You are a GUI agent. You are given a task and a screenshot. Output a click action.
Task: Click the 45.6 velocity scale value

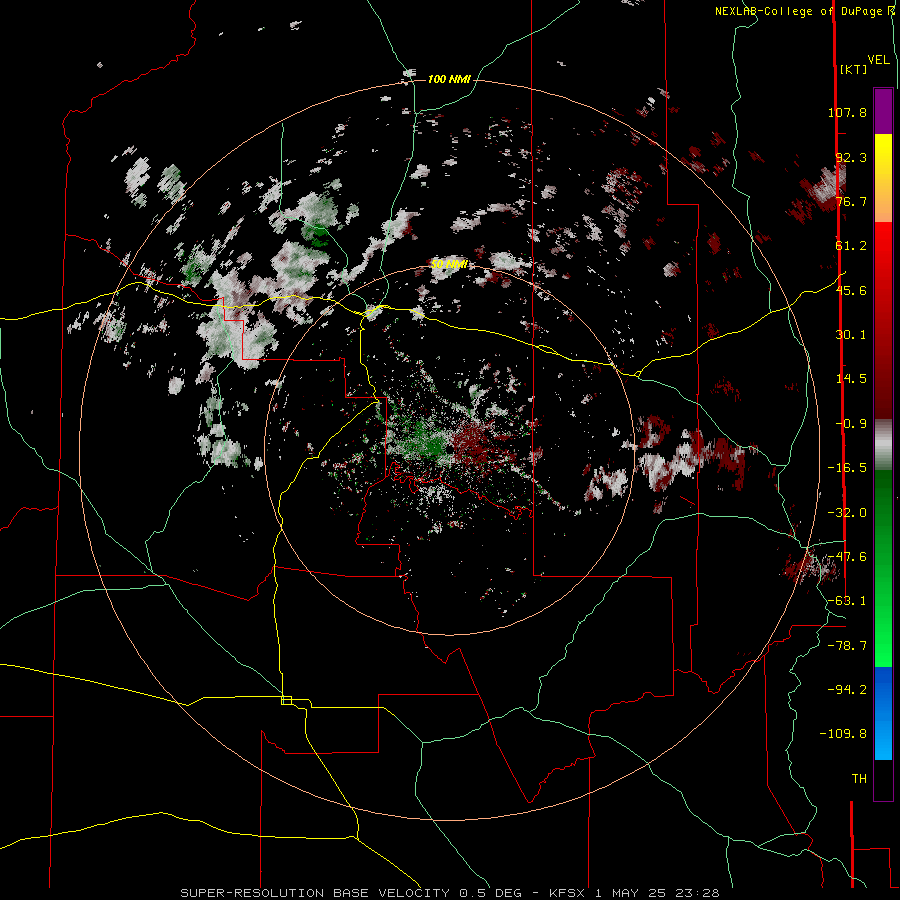(851, 290)
